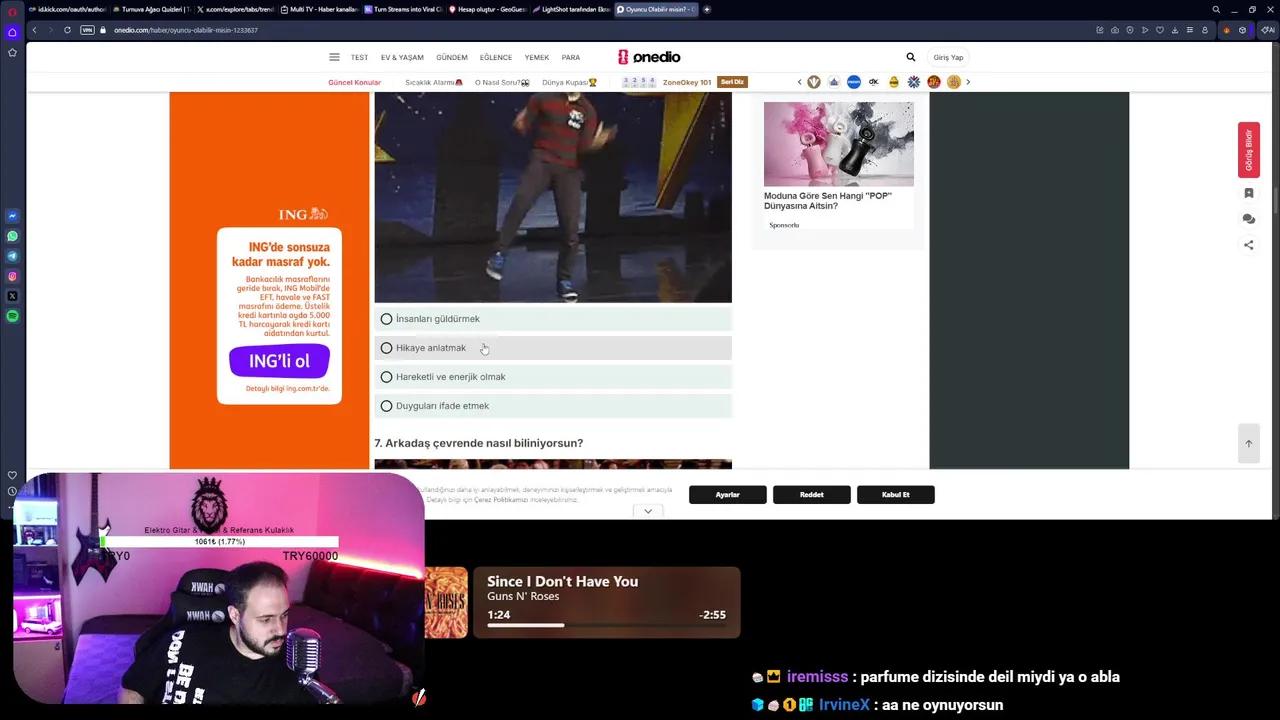
Task: Select answer 'İnsanları güldürmek'
Action: coord(553,319)
